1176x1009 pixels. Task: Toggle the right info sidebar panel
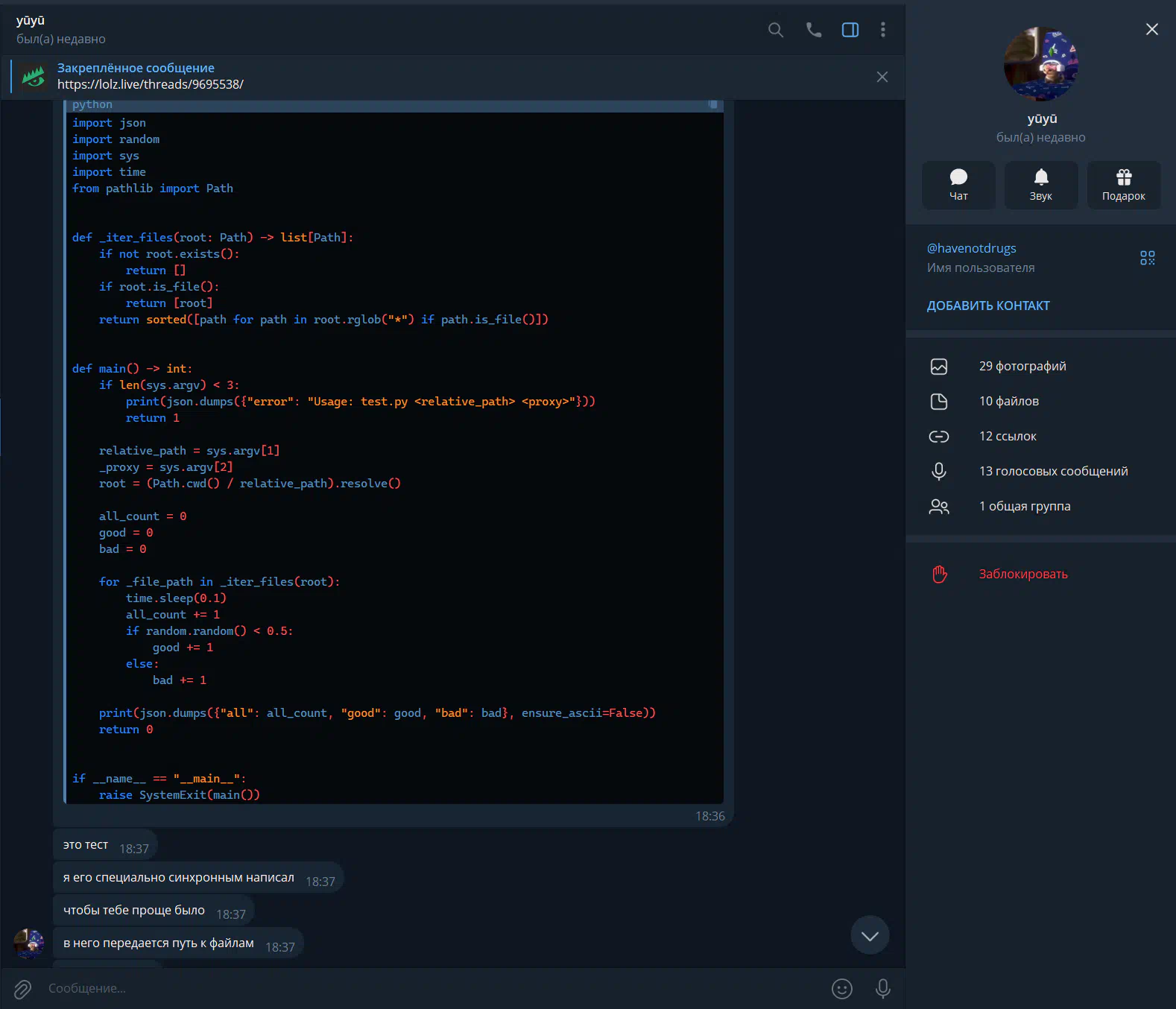(x=850, y=30)
